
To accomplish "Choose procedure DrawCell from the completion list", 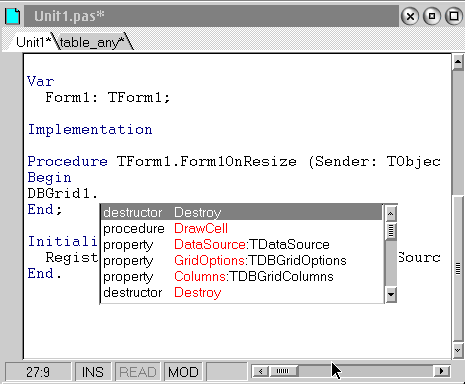I will click(x=241, y=228).
